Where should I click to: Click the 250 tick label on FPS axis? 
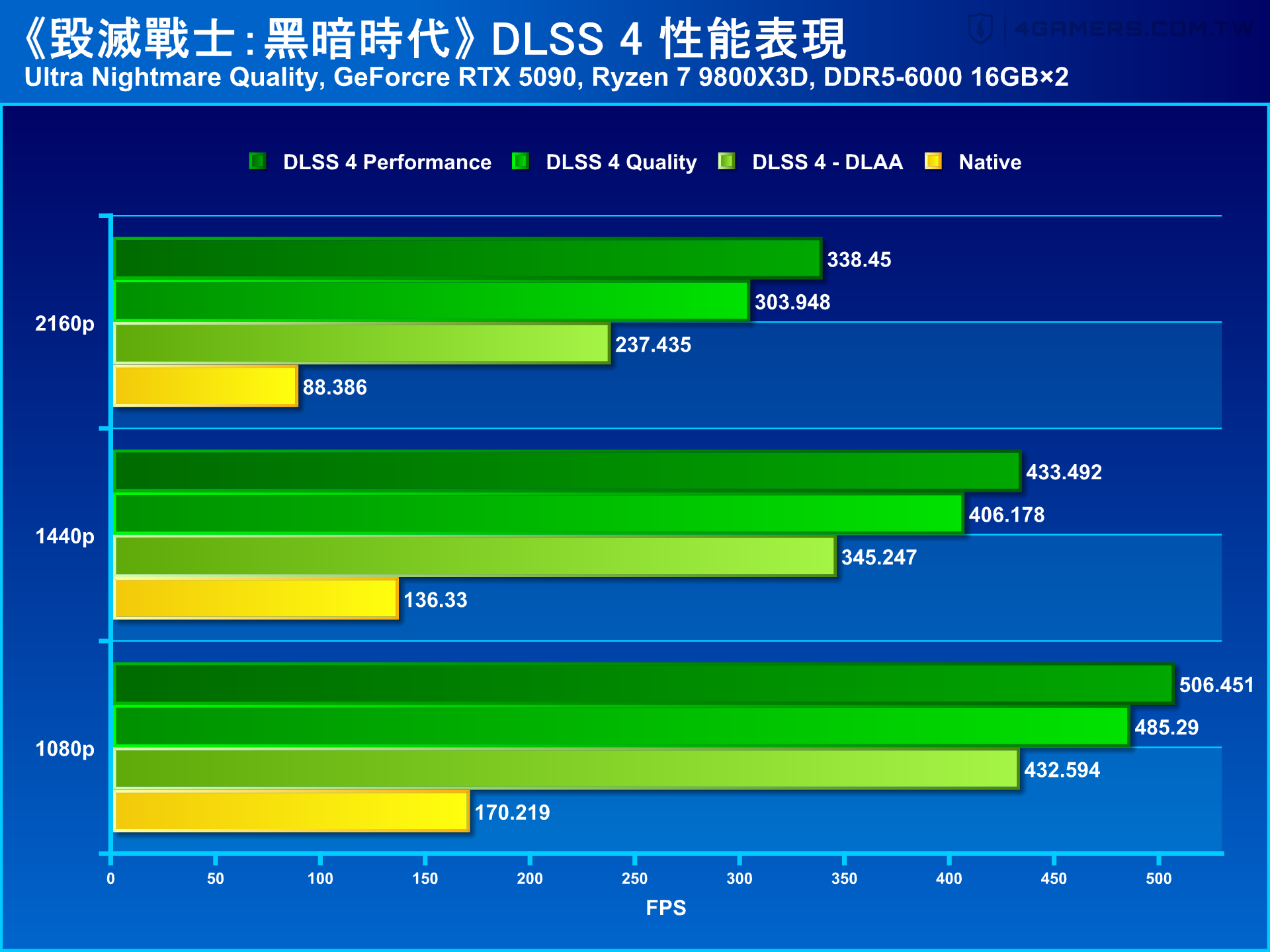(x=634, y=879)
